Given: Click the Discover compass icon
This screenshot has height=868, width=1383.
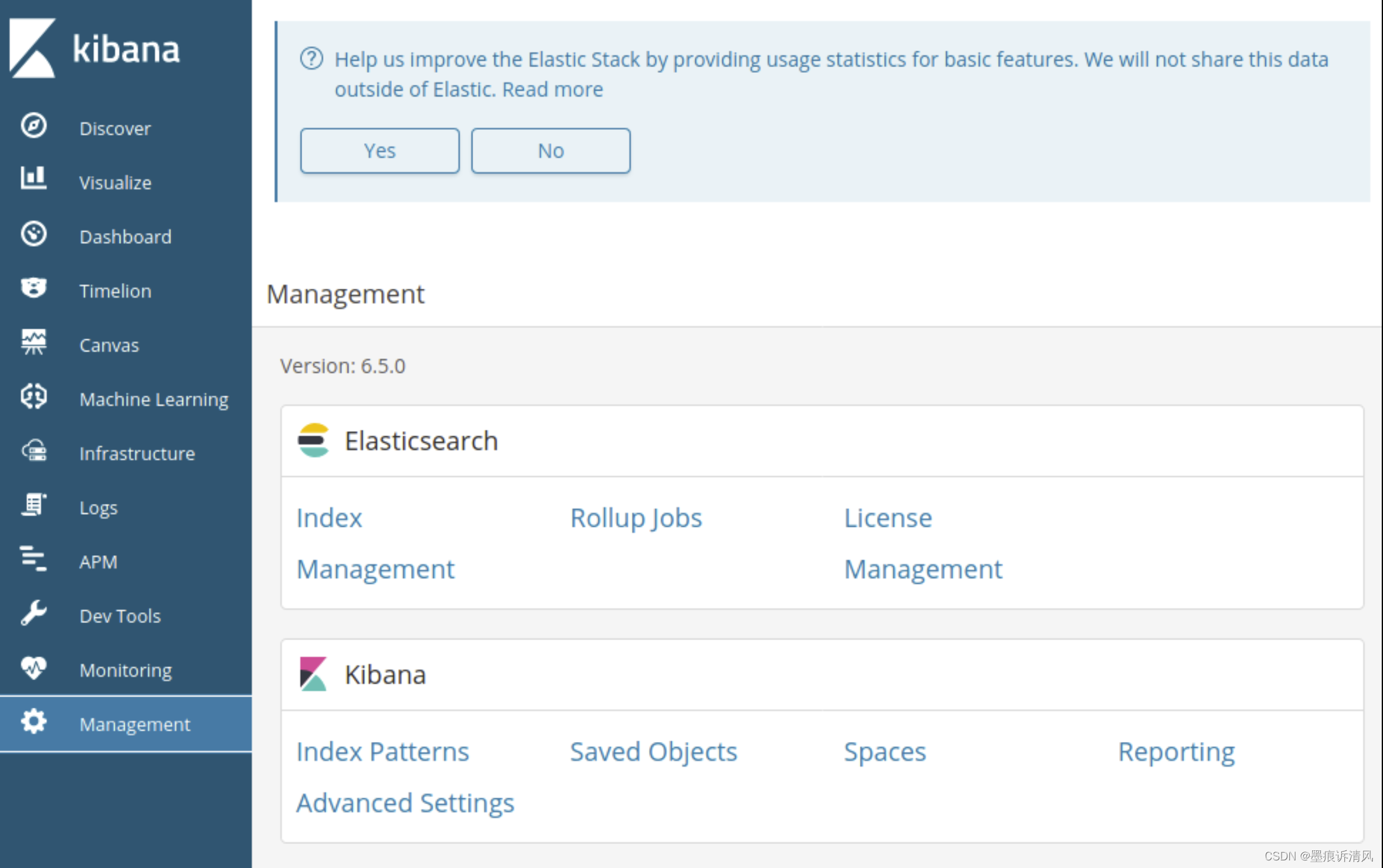Looking at the screenshot, I should click(34, 125).
